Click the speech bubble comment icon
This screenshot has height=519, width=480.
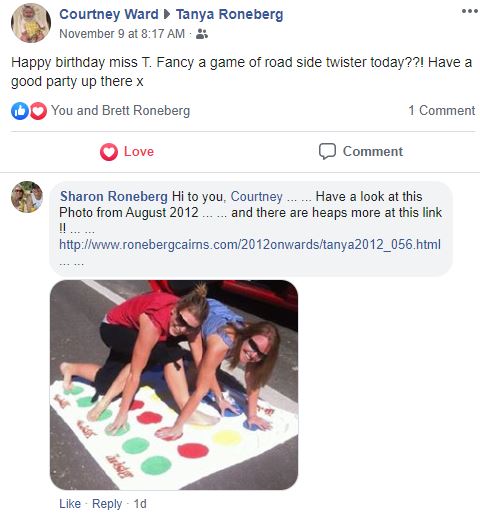(x=327, y=151)
